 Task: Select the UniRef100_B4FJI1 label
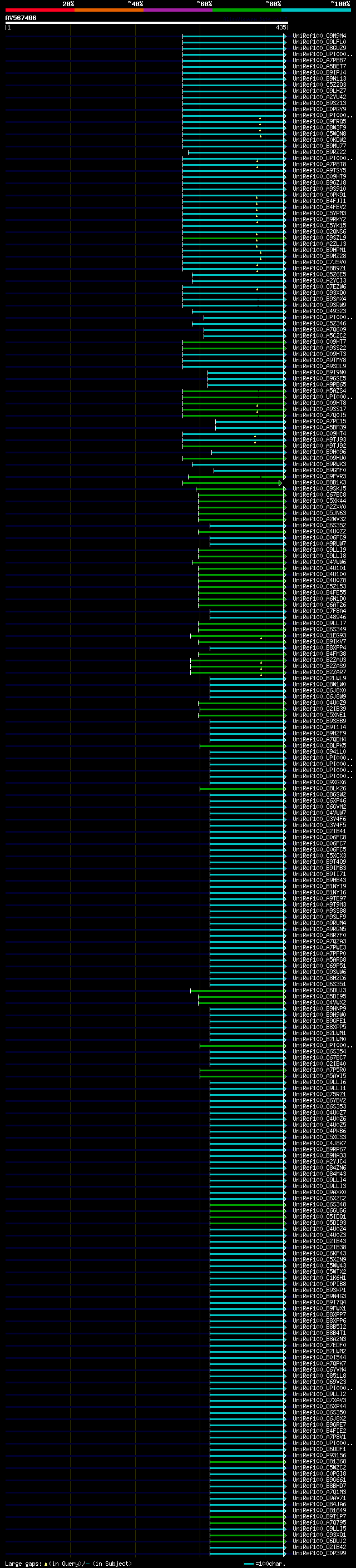pyautogui.click(x=319, y=201)
